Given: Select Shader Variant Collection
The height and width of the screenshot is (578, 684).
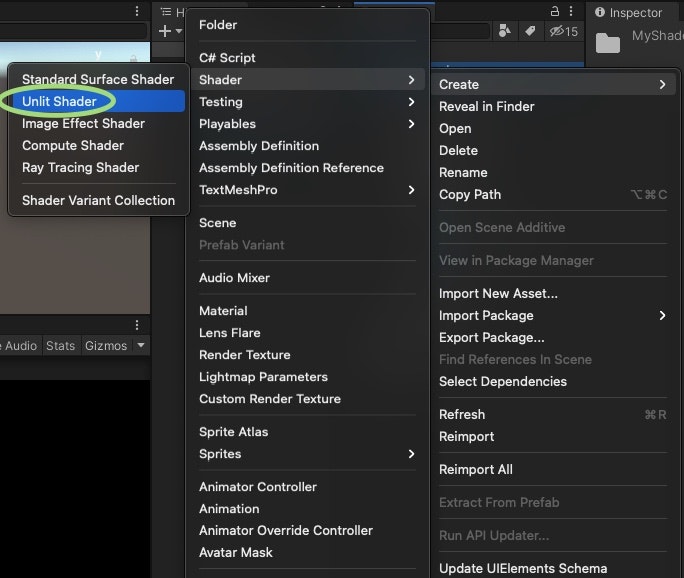Looking at the screenshot, I should 98,200.
